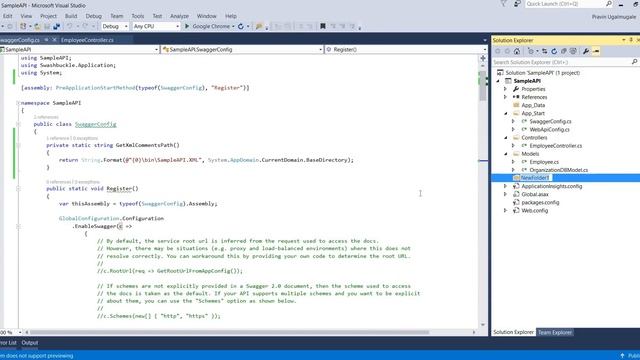This screenshot has width=640, height=360.
Task: Collapse the Controllers folder
Action: 506,138
